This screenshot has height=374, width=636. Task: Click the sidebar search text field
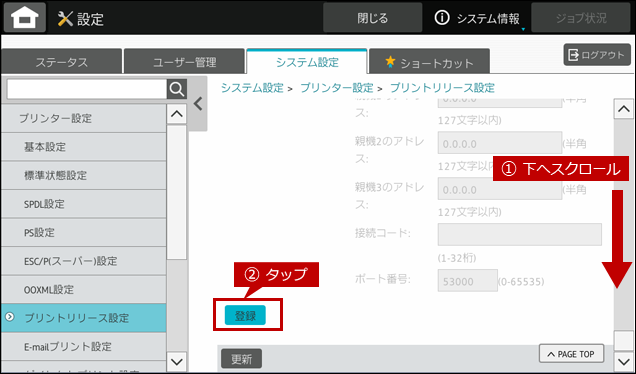click(x=87, y=89)
